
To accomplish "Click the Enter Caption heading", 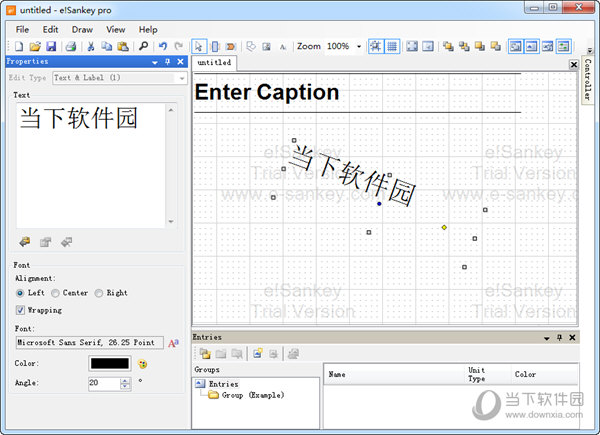I will coord(267,92).
